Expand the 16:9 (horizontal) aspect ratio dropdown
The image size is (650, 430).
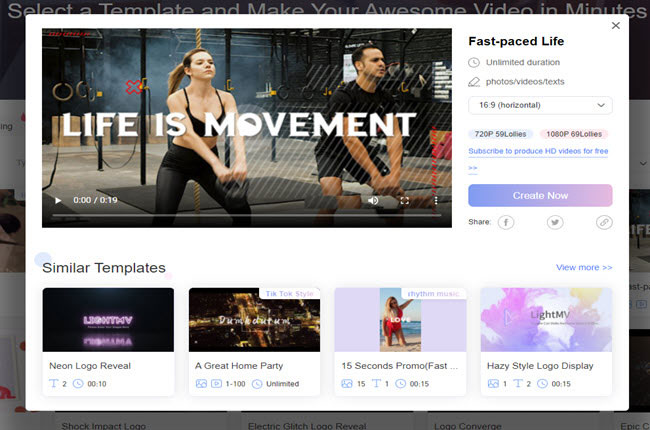pyautogui.click(x=540, y=105)
